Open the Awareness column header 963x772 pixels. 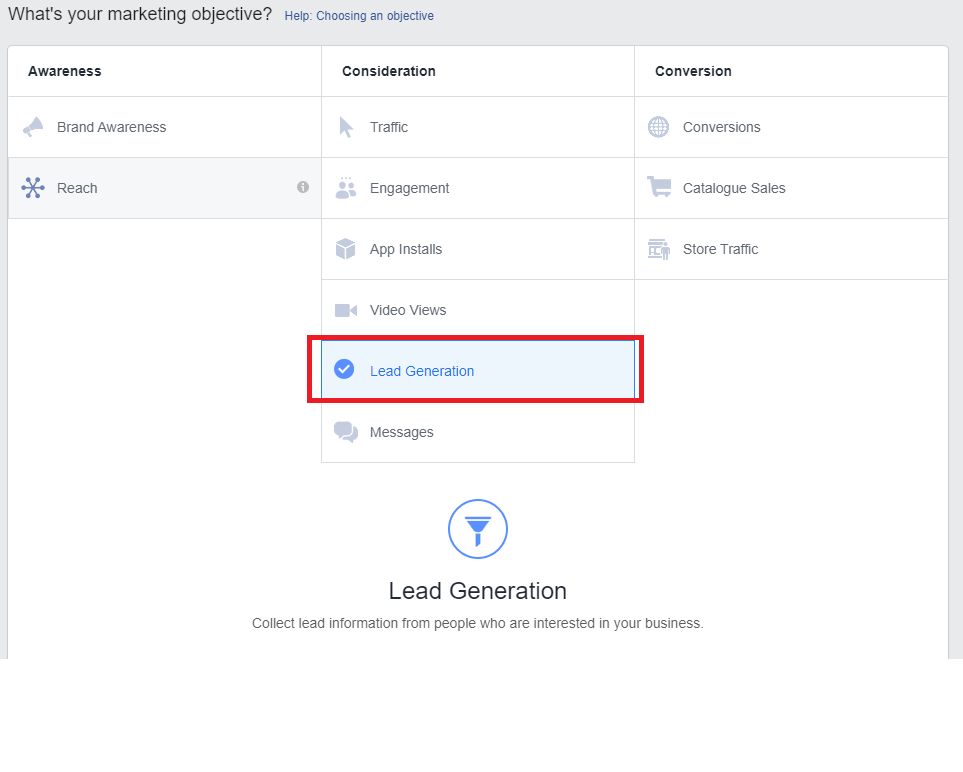(x=64, y=71)
